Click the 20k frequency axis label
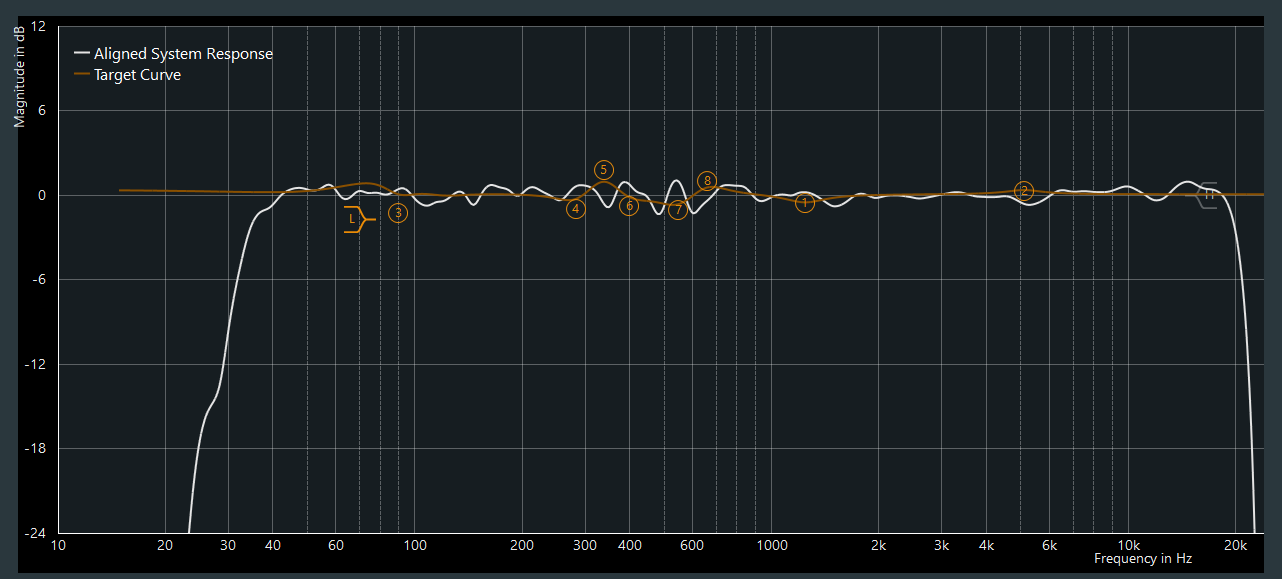Viewport: 1282px width, 579px height. tap(1235, 545)
